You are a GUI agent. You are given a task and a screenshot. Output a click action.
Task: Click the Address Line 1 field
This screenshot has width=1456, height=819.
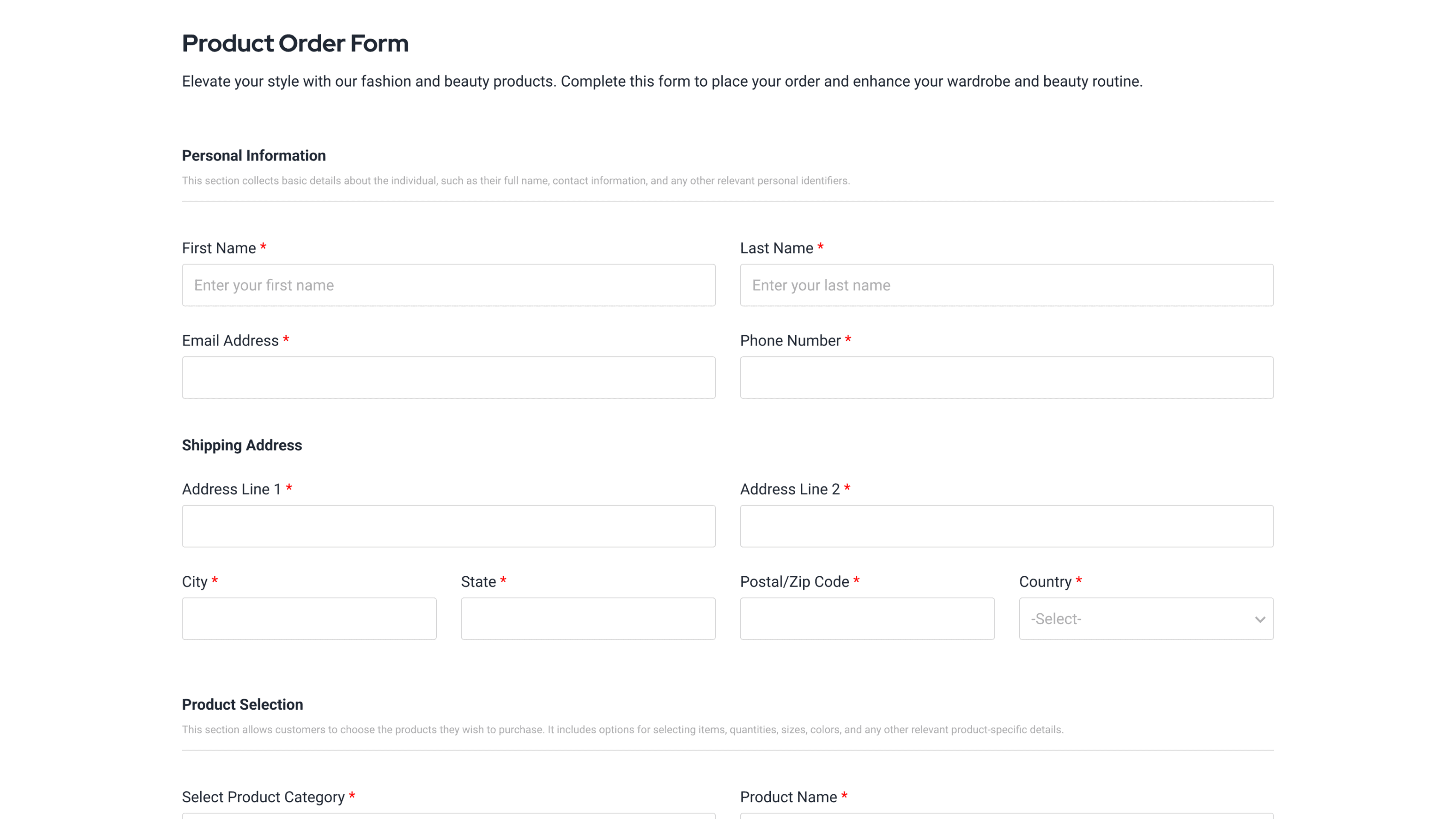tap(448, 526)
